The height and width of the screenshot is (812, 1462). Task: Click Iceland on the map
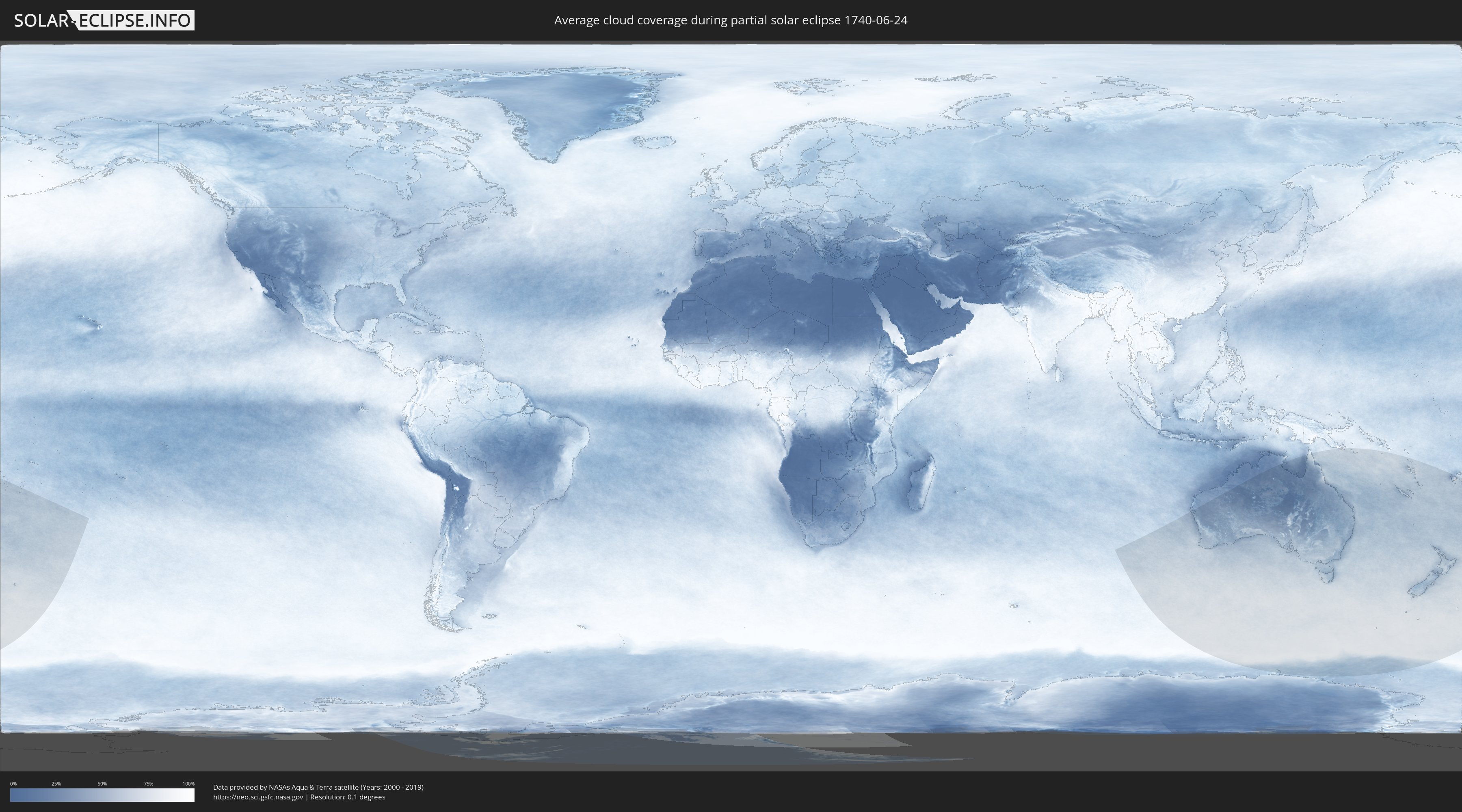click(x=653, y=141)
